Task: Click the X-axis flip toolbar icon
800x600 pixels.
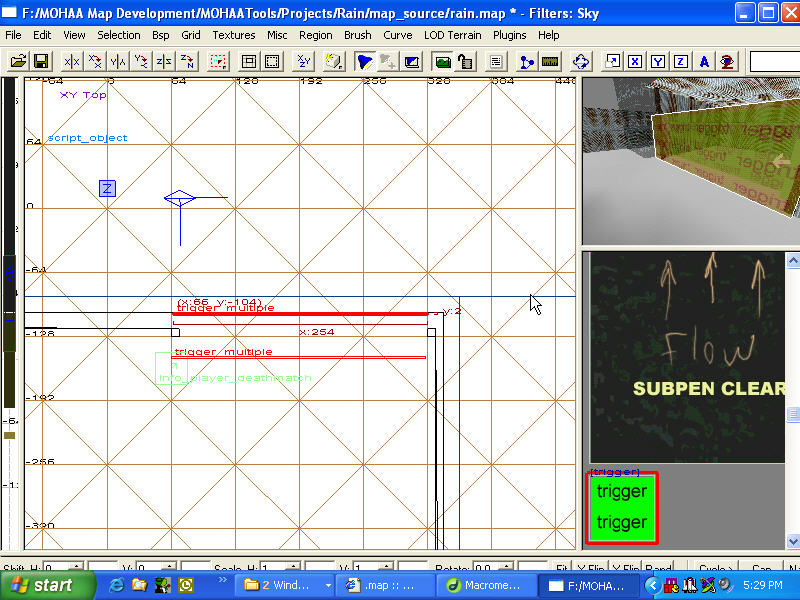Action: pos(72,62)
